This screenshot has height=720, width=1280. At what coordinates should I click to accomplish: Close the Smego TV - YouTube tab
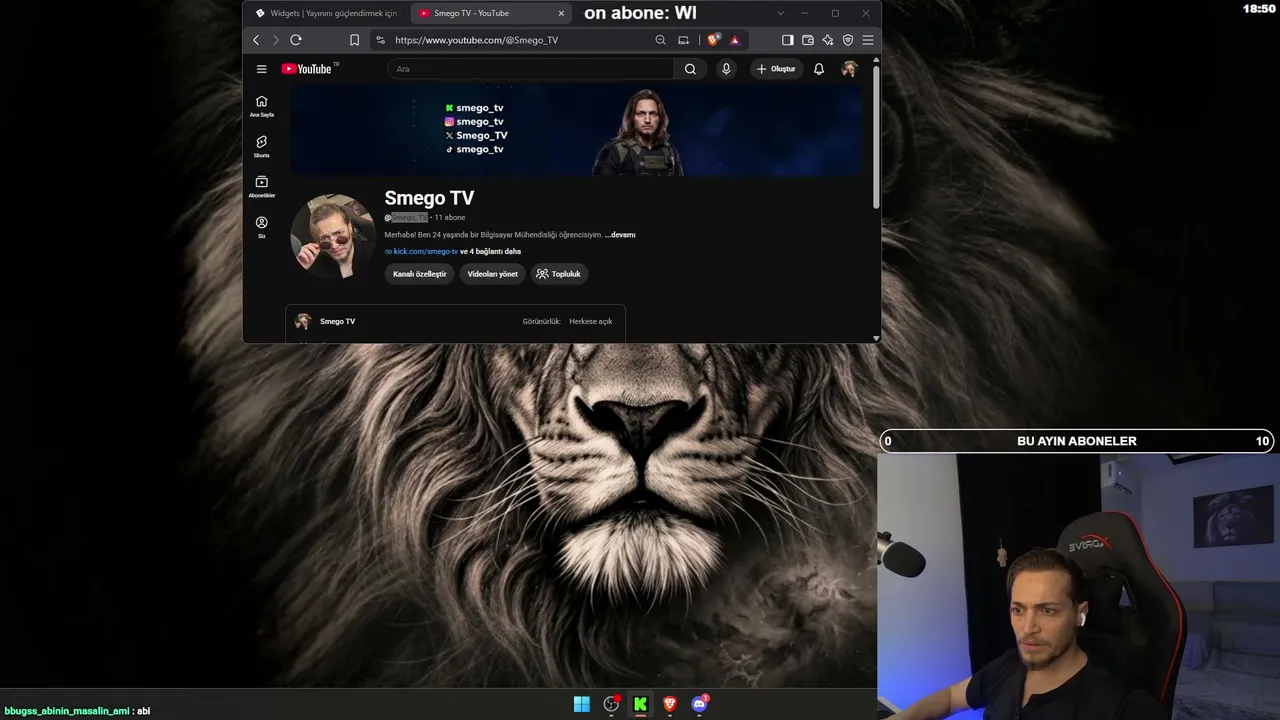pyautogui.click(x=561, y=13)
